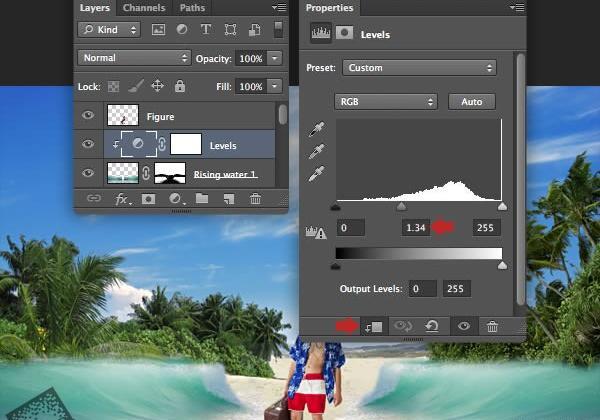Enable lock image pixels brush icon
This screenshot has width=600, height=420.
(135, 86)
